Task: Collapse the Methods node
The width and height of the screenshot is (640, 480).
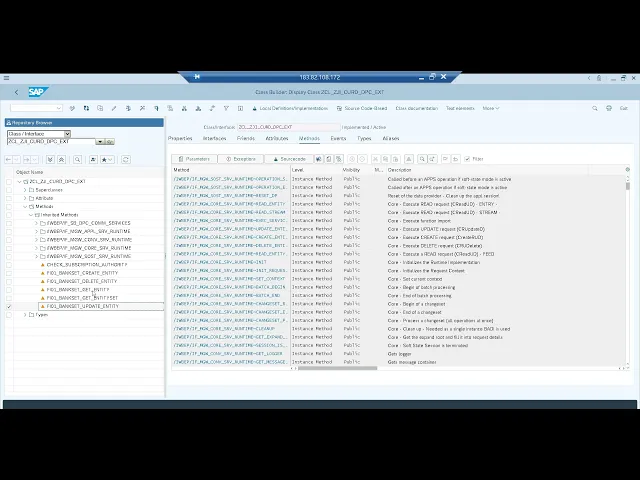Action: tap(25, 207)
